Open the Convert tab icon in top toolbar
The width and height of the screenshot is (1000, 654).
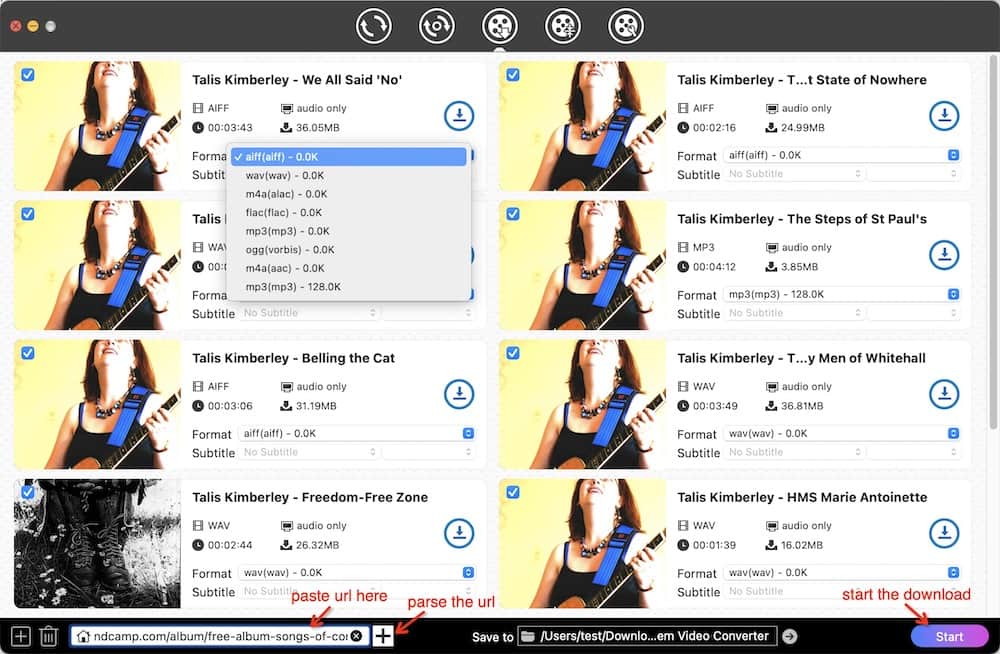click(x=374, y=26)
